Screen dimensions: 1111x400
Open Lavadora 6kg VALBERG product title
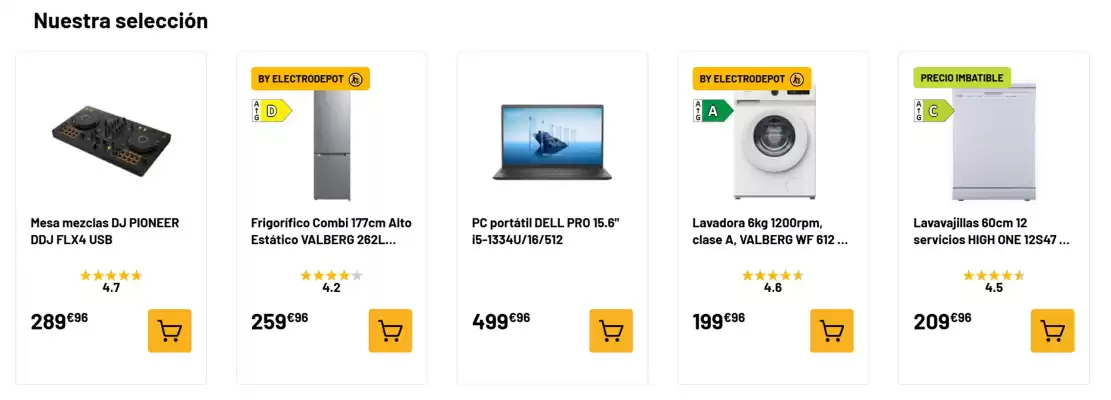click(770, 231)
